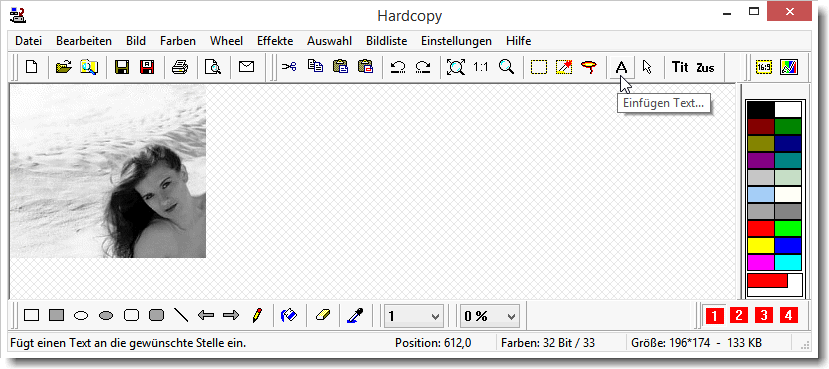The width and height of the screenshot is (829, 369).
Task: Select the empty rectangle drawing tool
Action: 32,316
